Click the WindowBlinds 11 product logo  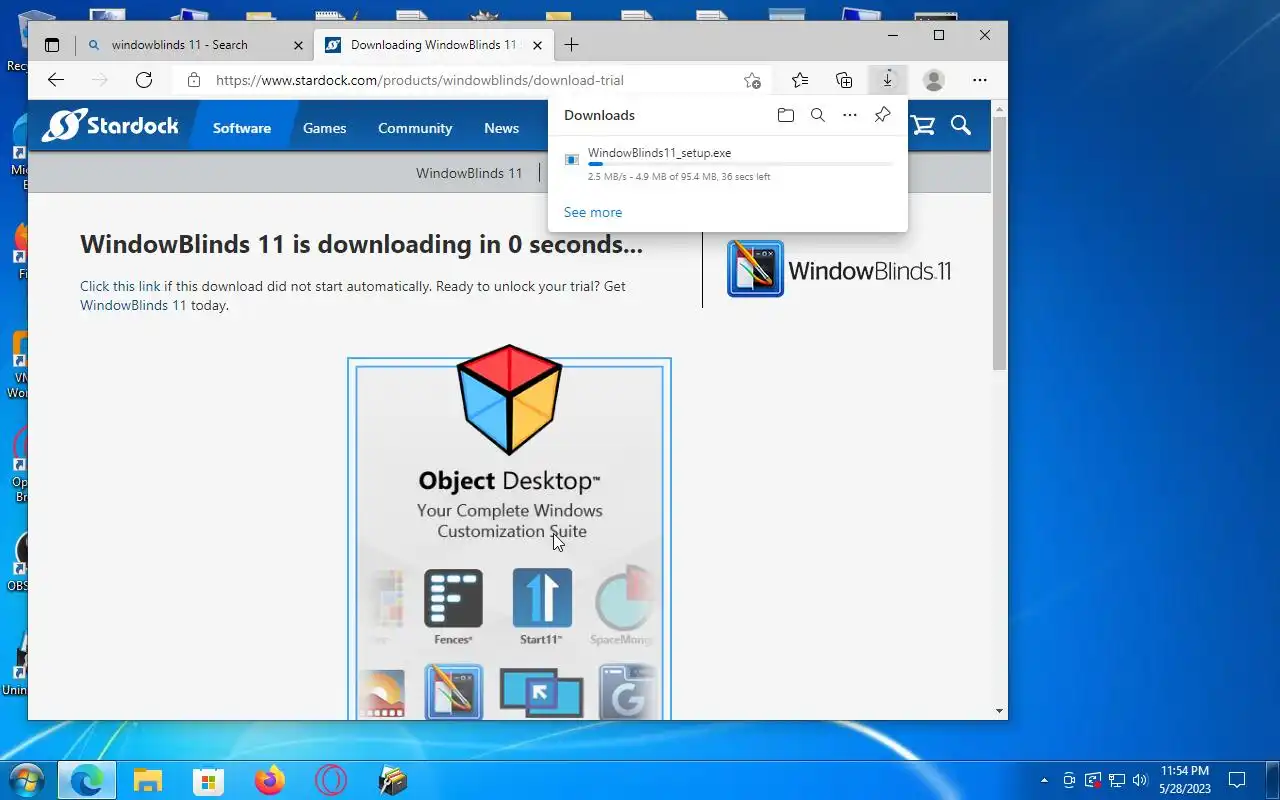pyautogui.click(x=839, y=269)
